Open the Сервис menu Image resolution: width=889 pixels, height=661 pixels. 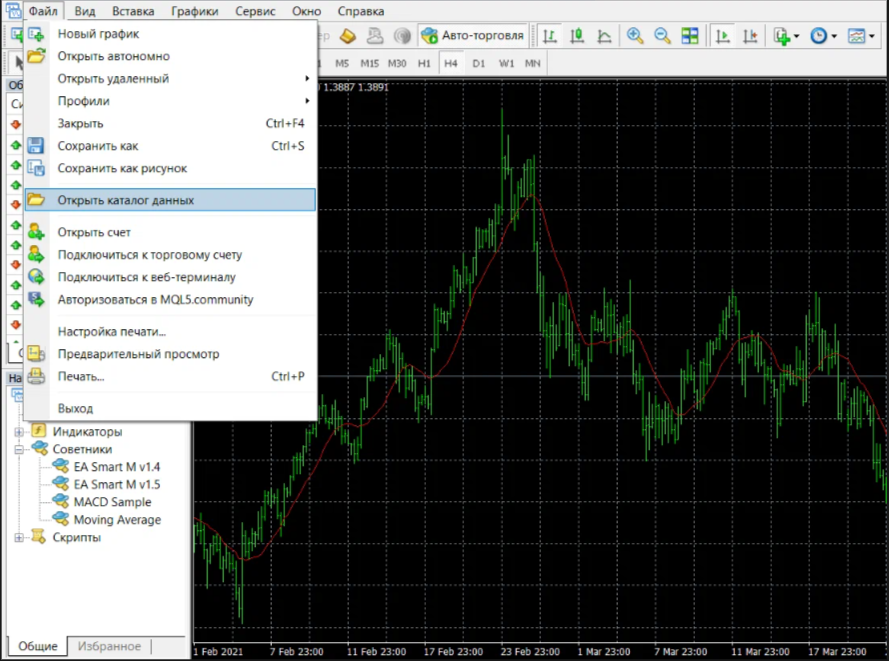[x=255, y=11]
